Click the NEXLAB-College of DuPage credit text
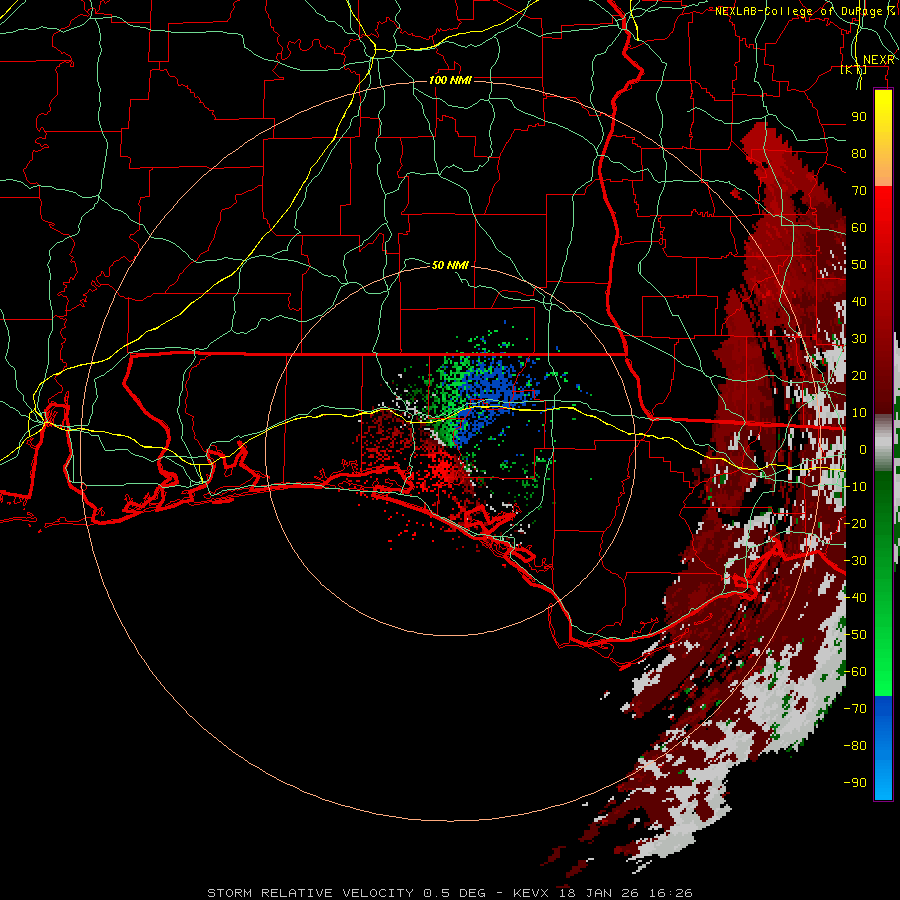The image size is (900, 900). pyautogui.click(x=798, y=11)
